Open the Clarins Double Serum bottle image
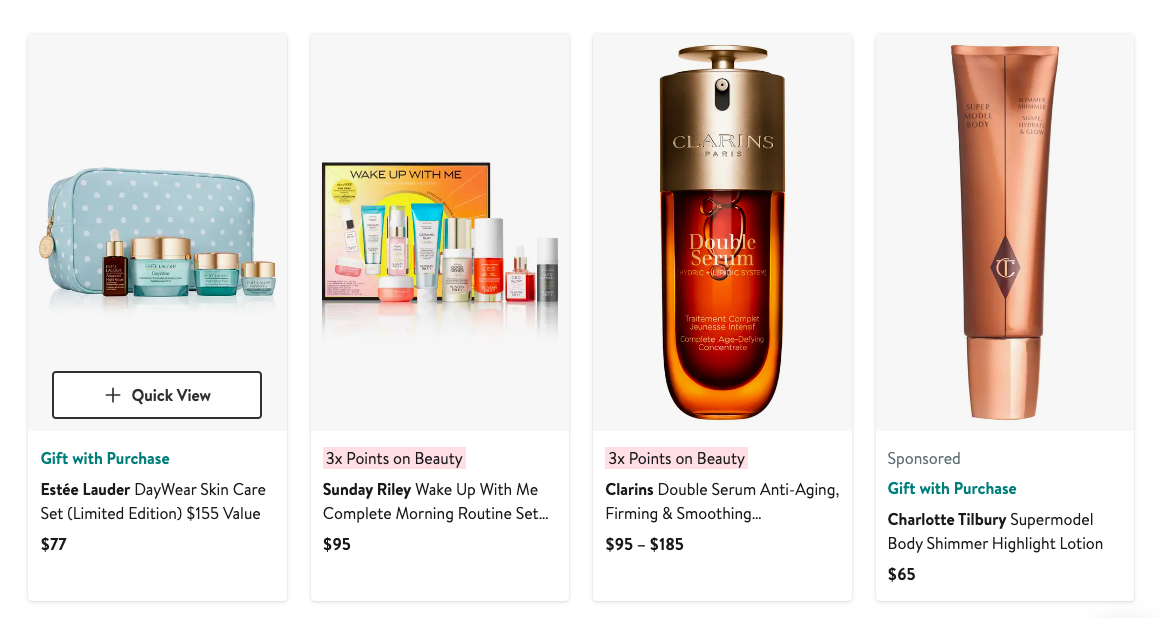This screenshot has width=1159, height=618. 722,232
